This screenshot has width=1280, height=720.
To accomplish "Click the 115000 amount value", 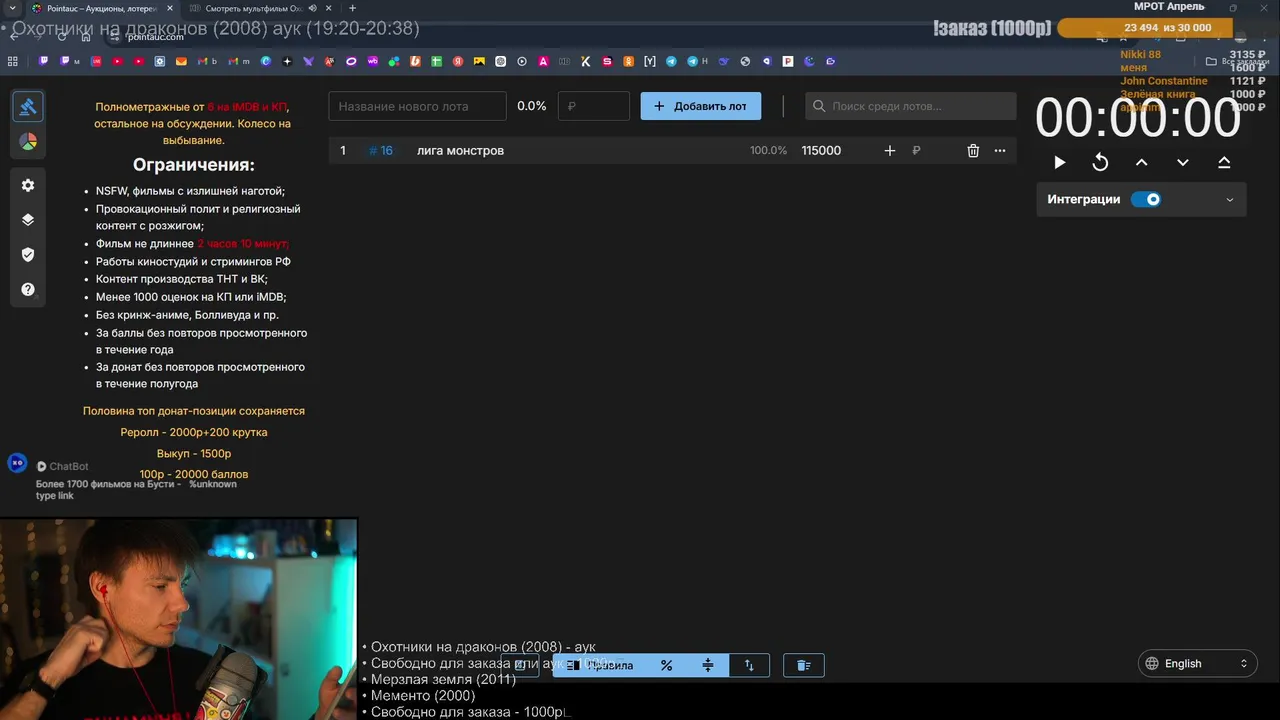I will pyautogui.click(x=821, y=150).
